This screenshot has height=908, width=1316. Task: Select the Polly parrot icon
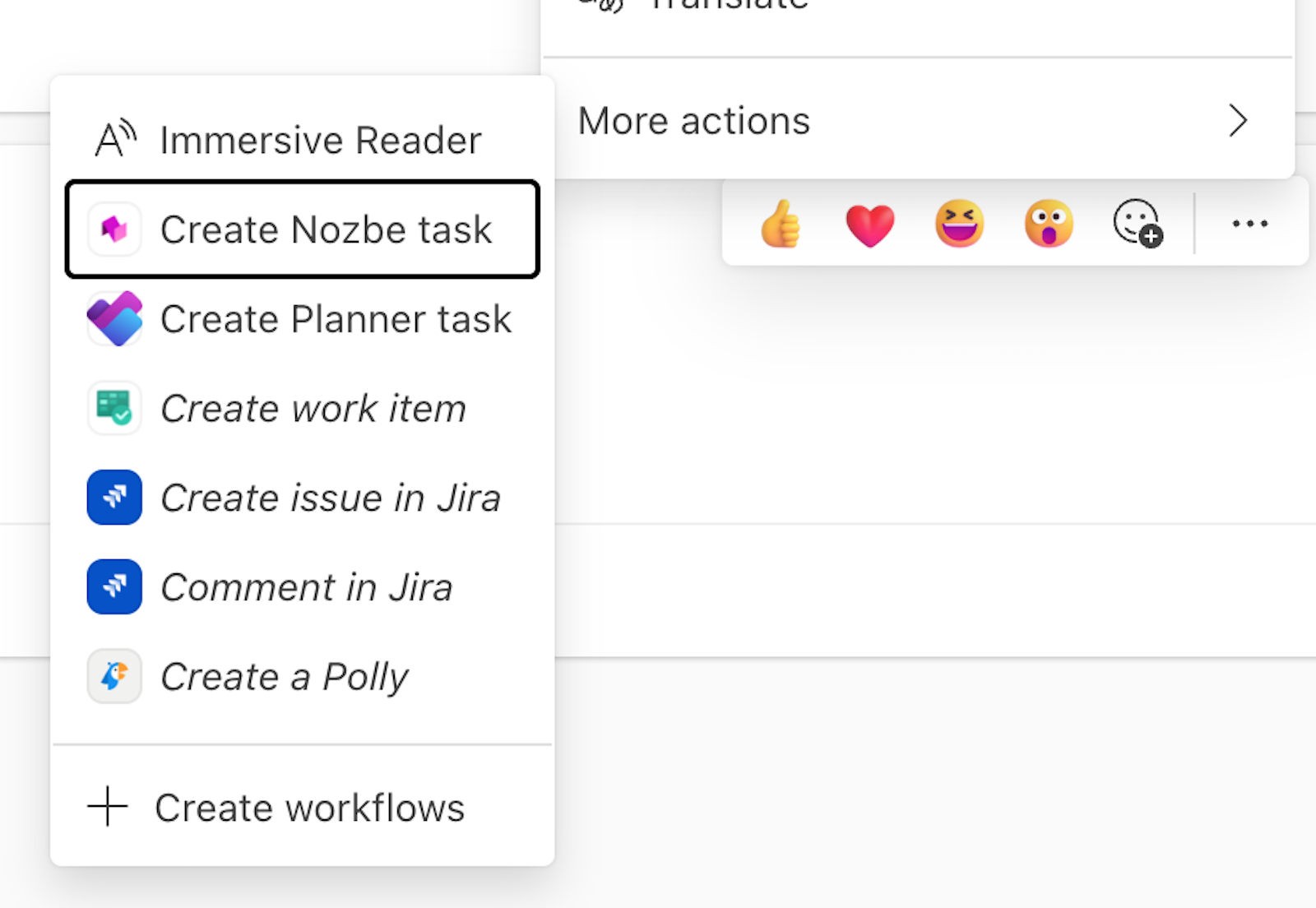click(114, 676)
